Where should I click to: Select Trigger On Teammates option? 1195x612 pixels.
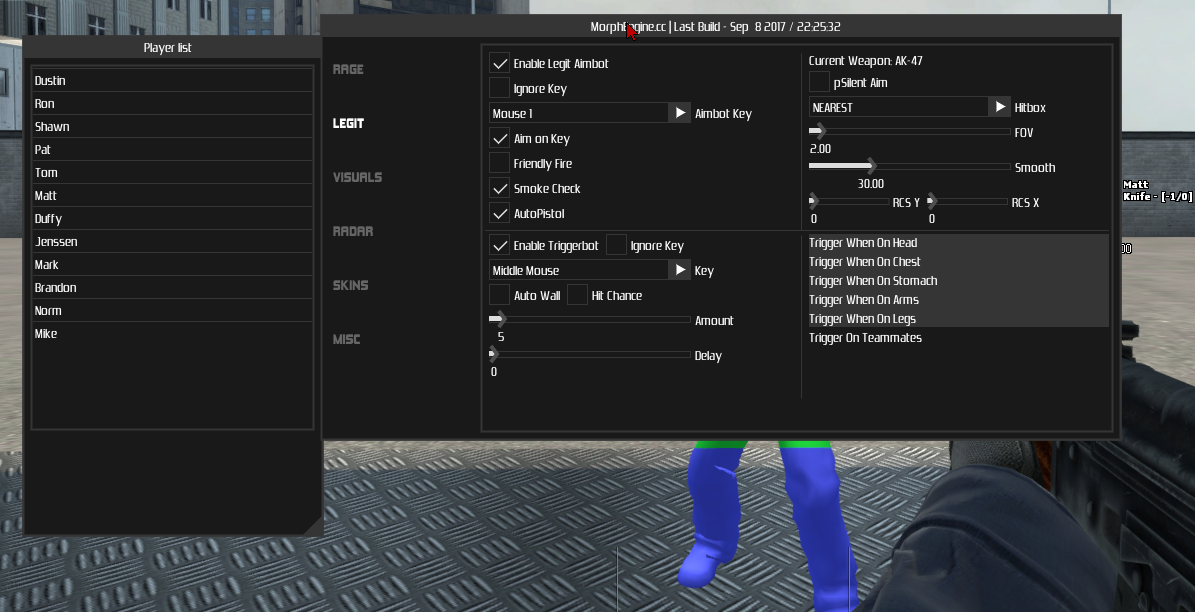click(959, 338)
